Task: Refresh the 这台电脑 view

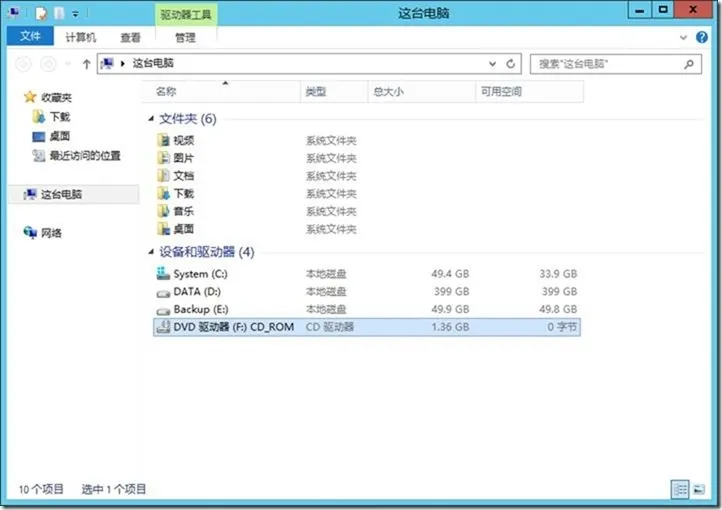Action: tap(510, 64)
